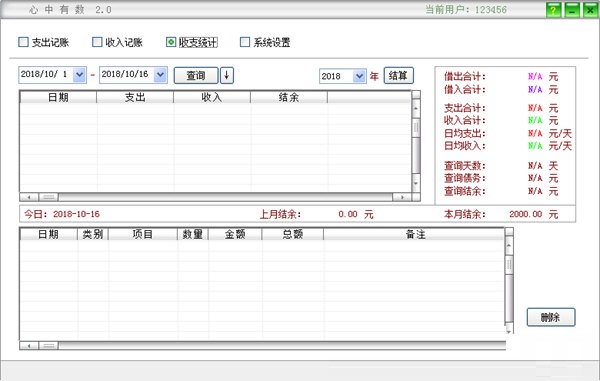Click the 借入合计 label
The image size is (600, 381).
point(465,90)
